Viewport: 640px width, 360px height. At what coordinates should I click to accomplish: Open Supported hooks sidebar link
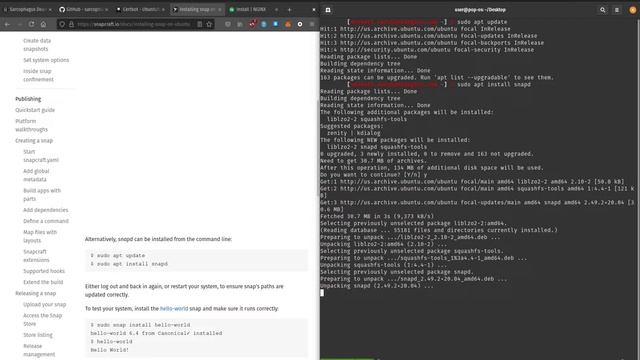(44, 271)
